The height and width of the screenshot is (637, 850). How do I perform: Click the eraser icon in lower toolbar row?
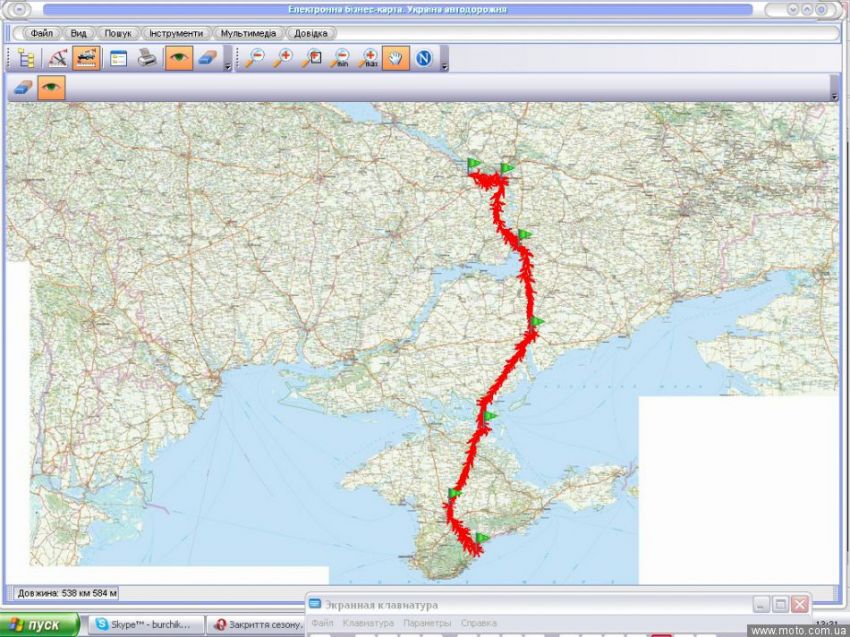coord(23,88)
